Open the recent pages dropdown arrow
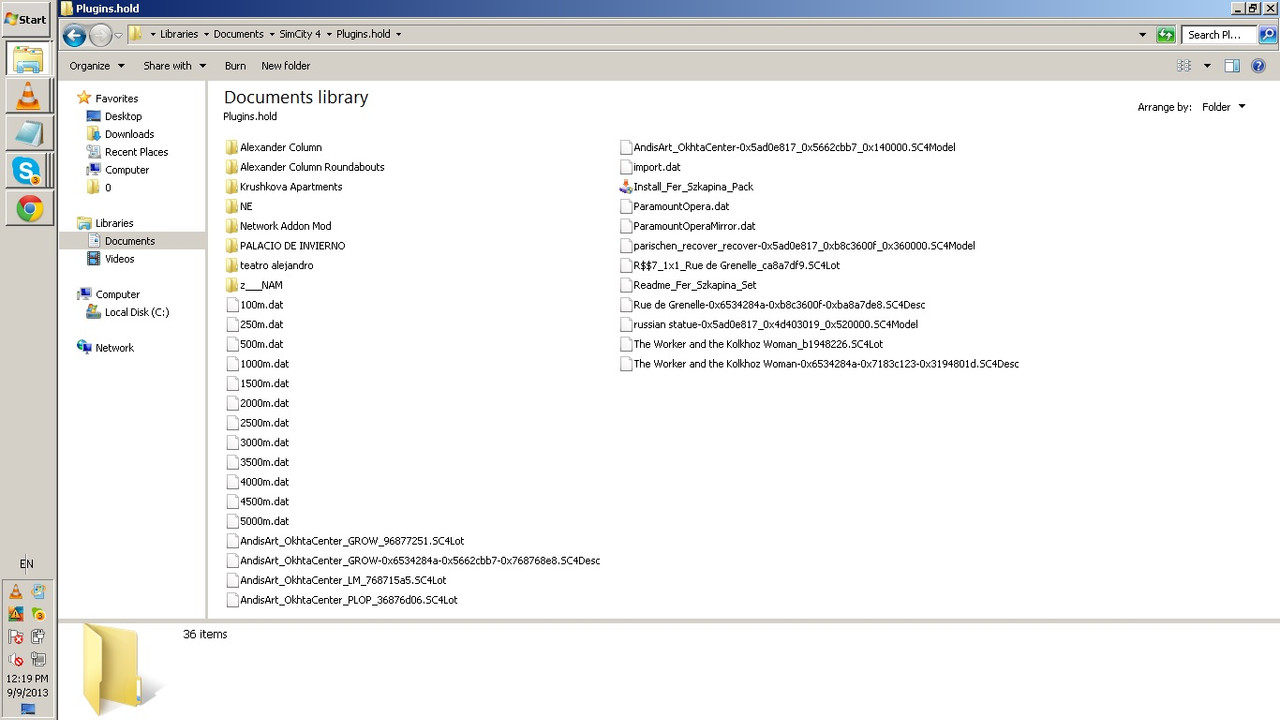The image size is (1280, 720). pos(118,35)
